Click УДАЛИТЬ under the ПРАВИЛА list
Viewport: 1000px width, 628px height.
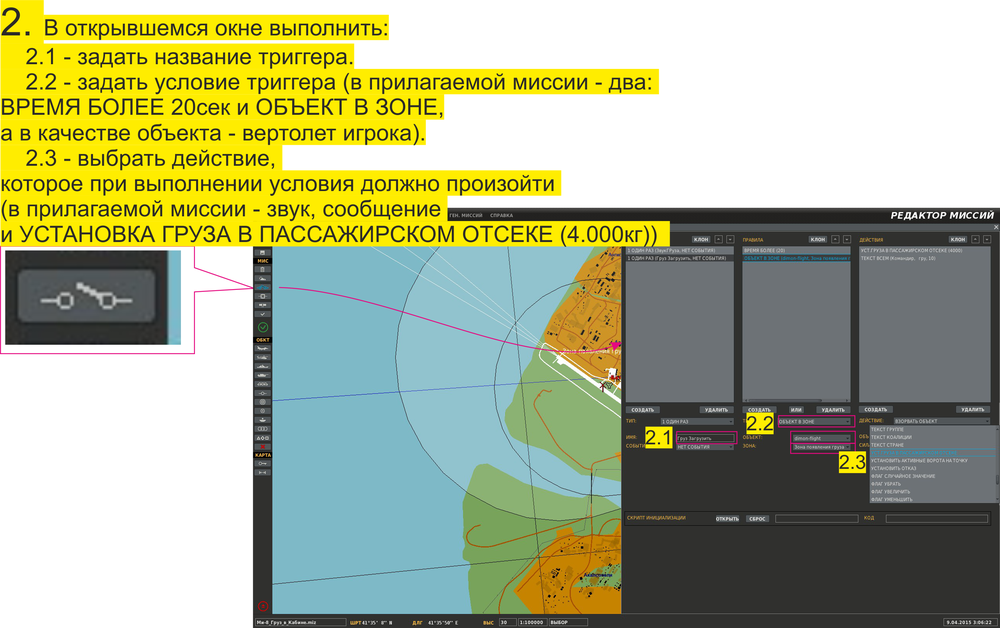click(x=833, y=410)
